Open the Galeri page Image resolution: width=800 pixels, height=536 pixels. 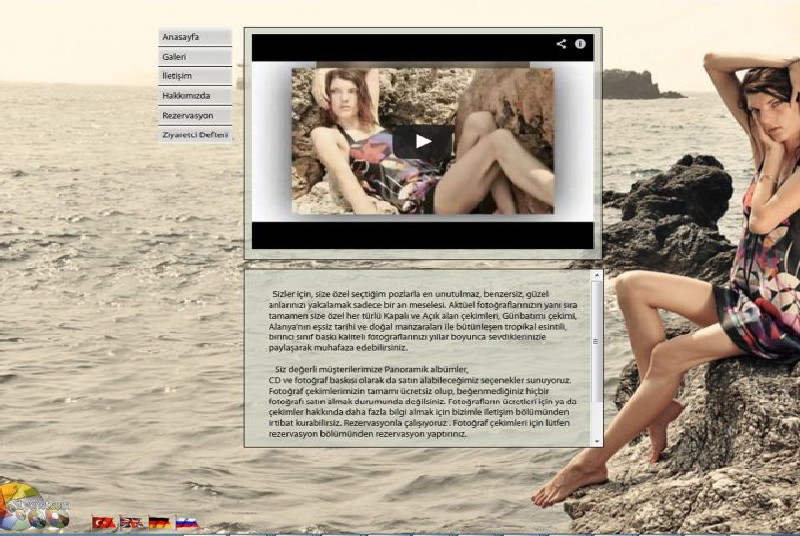(x=195, y=57)
